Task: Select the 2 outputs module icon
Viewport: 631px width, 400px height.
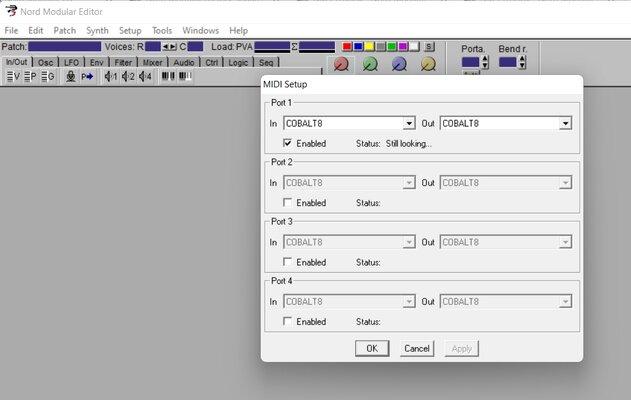Action: tap(128, 76)
